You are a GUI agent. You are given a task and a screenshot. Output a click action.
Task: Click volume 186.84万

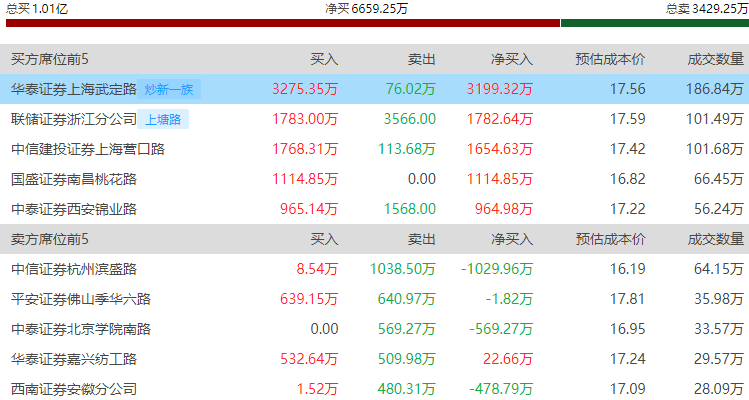715,89
